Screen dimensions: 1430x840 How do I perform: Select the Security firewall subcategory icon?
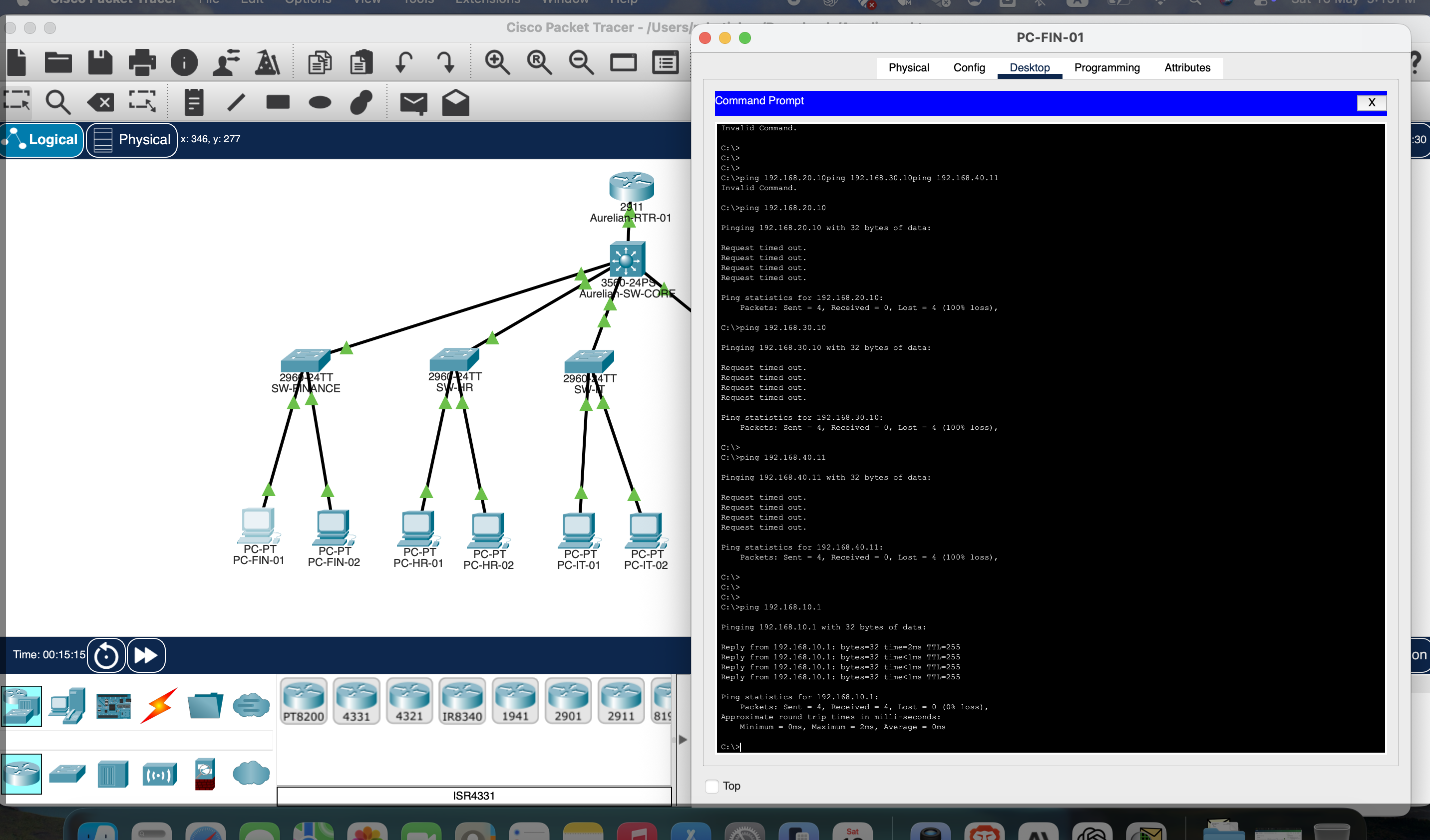[205, 774]
